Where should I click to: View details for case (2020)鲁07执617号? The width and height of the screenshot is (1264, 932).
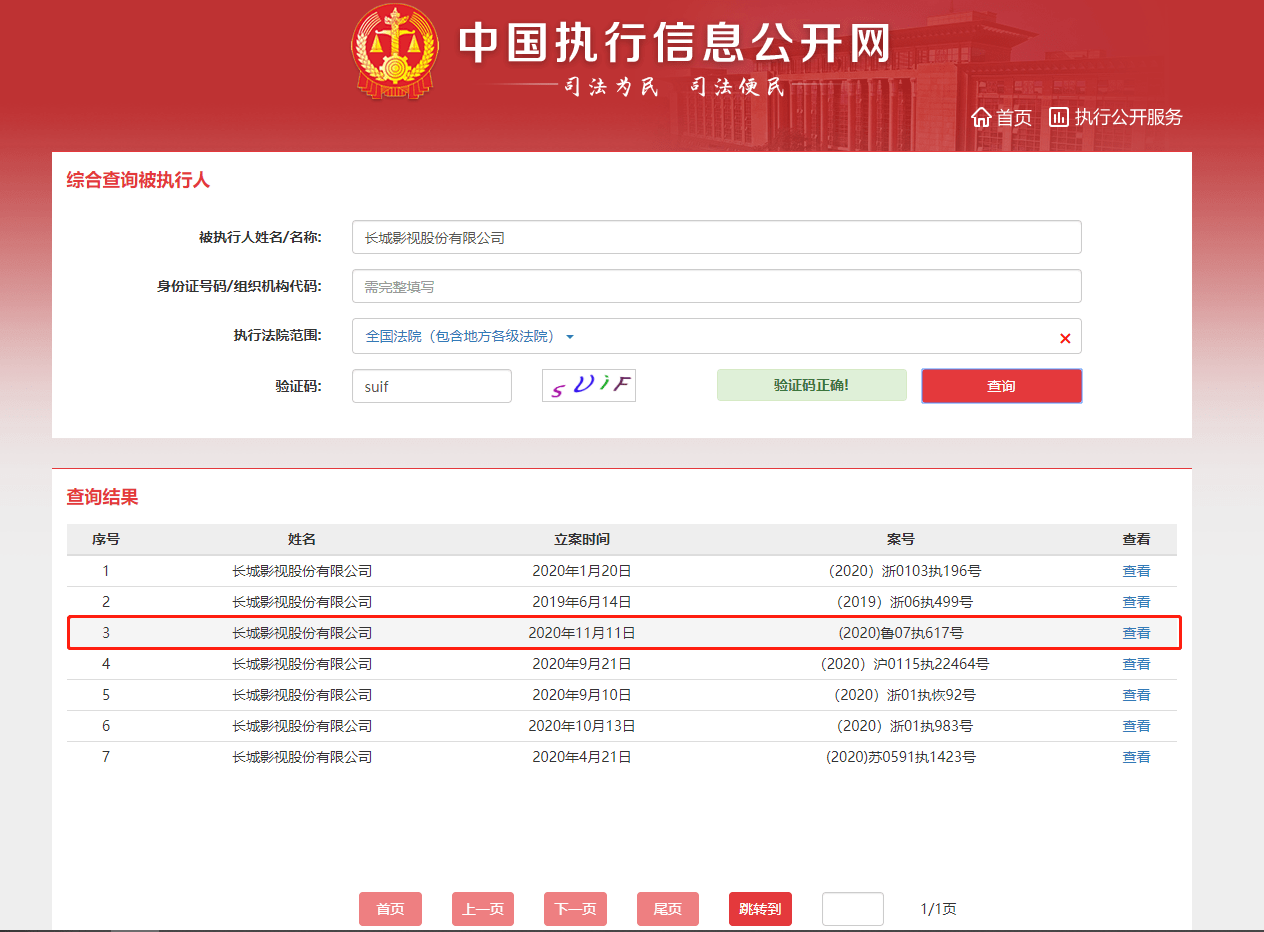point(1136,632)
